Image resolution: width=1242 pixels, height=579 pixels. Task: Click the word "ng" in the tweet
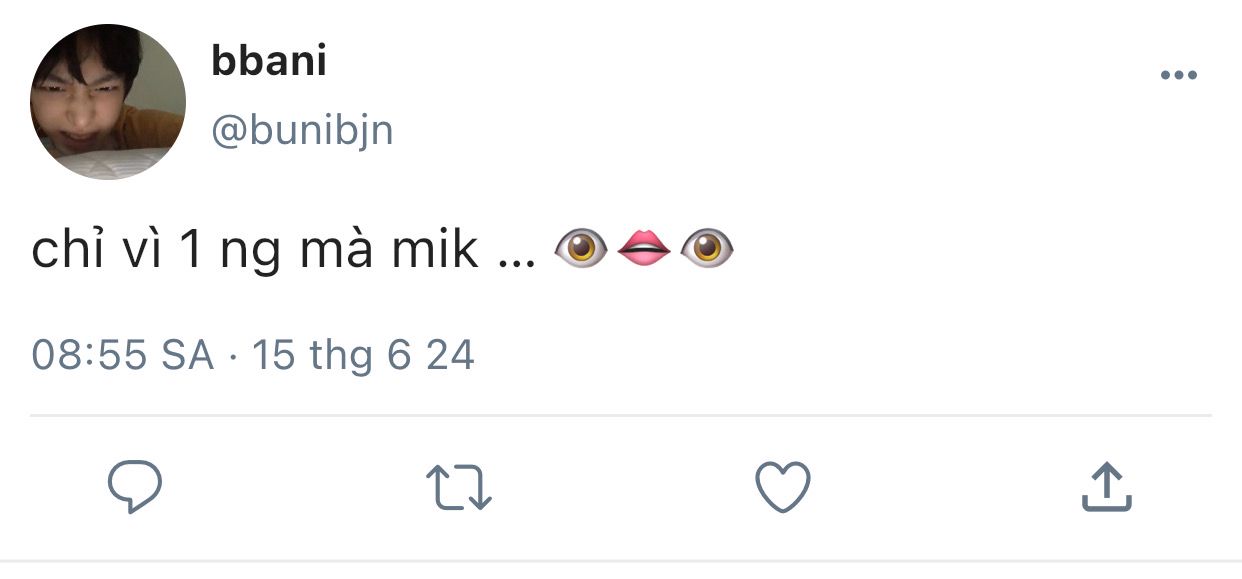pos(250,252)
